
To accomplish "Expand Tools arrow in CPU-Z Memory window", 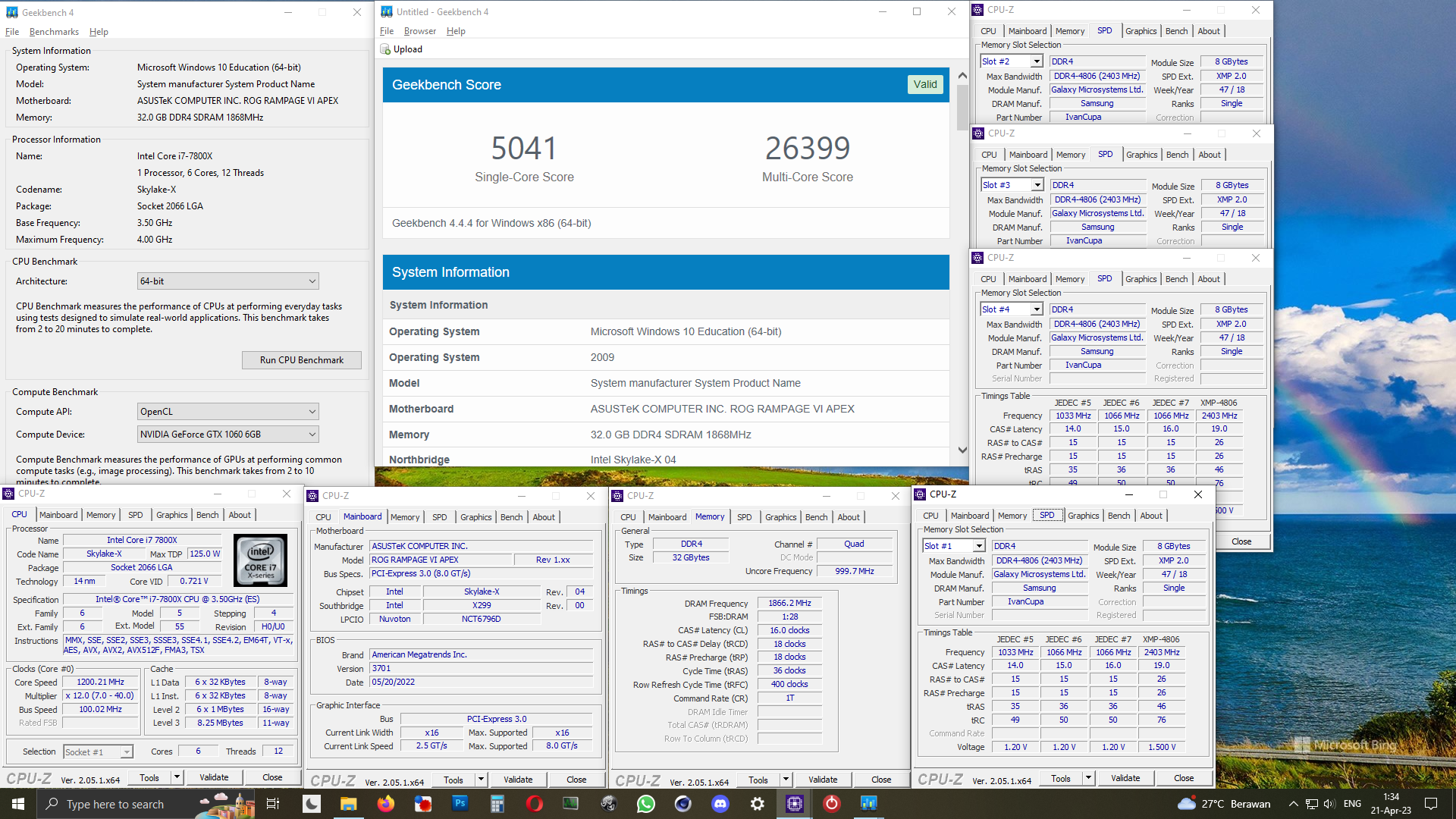I will (786, 780).
